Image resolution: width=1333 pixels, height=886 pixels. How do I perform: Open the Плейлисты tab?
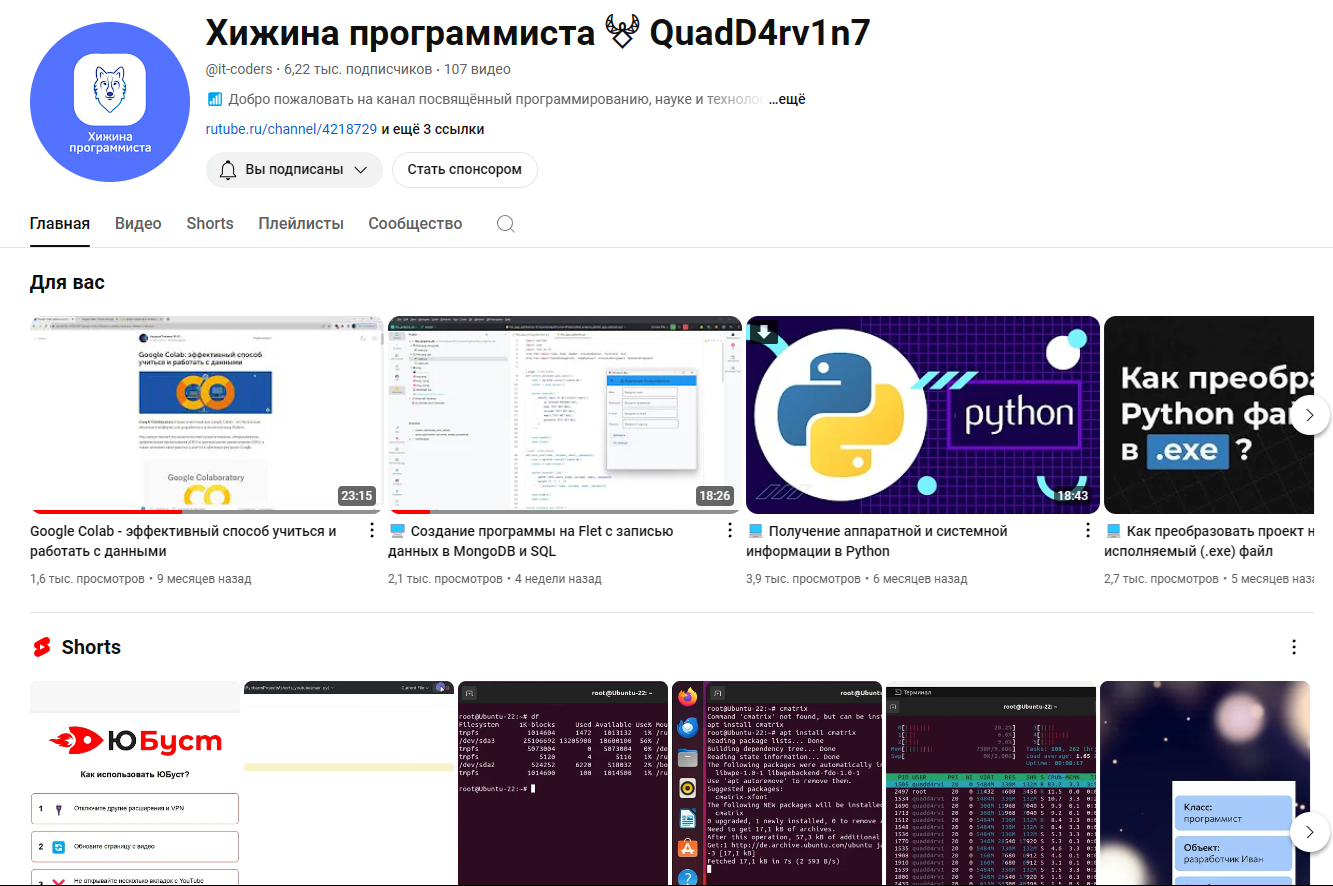click(x=301, y=224)
